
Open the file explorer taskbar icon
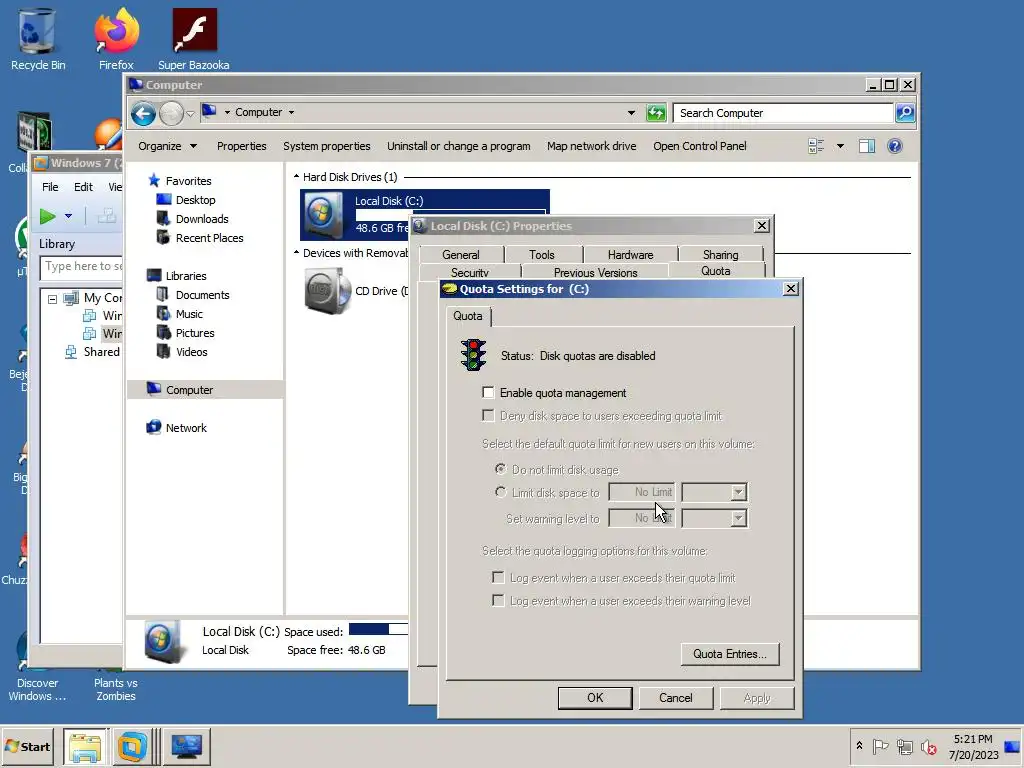click(x=86, y=746)
